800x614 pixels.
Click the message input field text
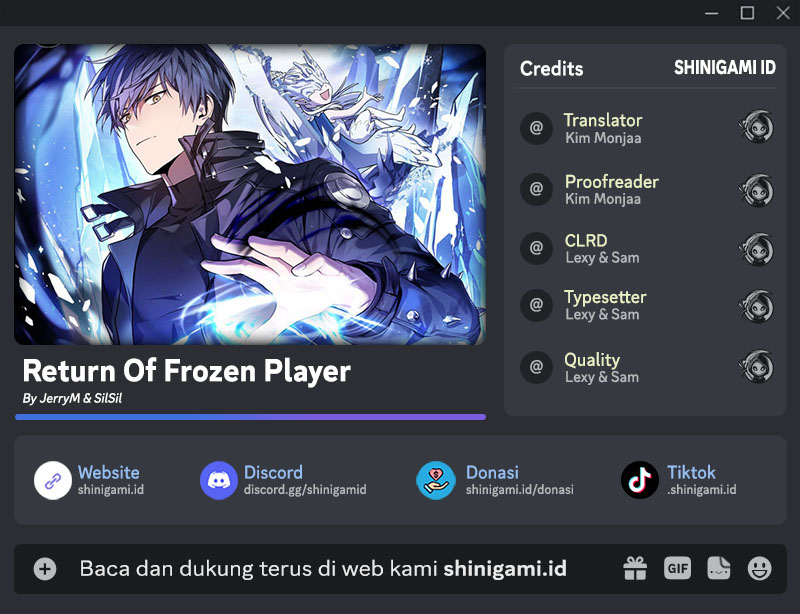[x=323, y=569]
